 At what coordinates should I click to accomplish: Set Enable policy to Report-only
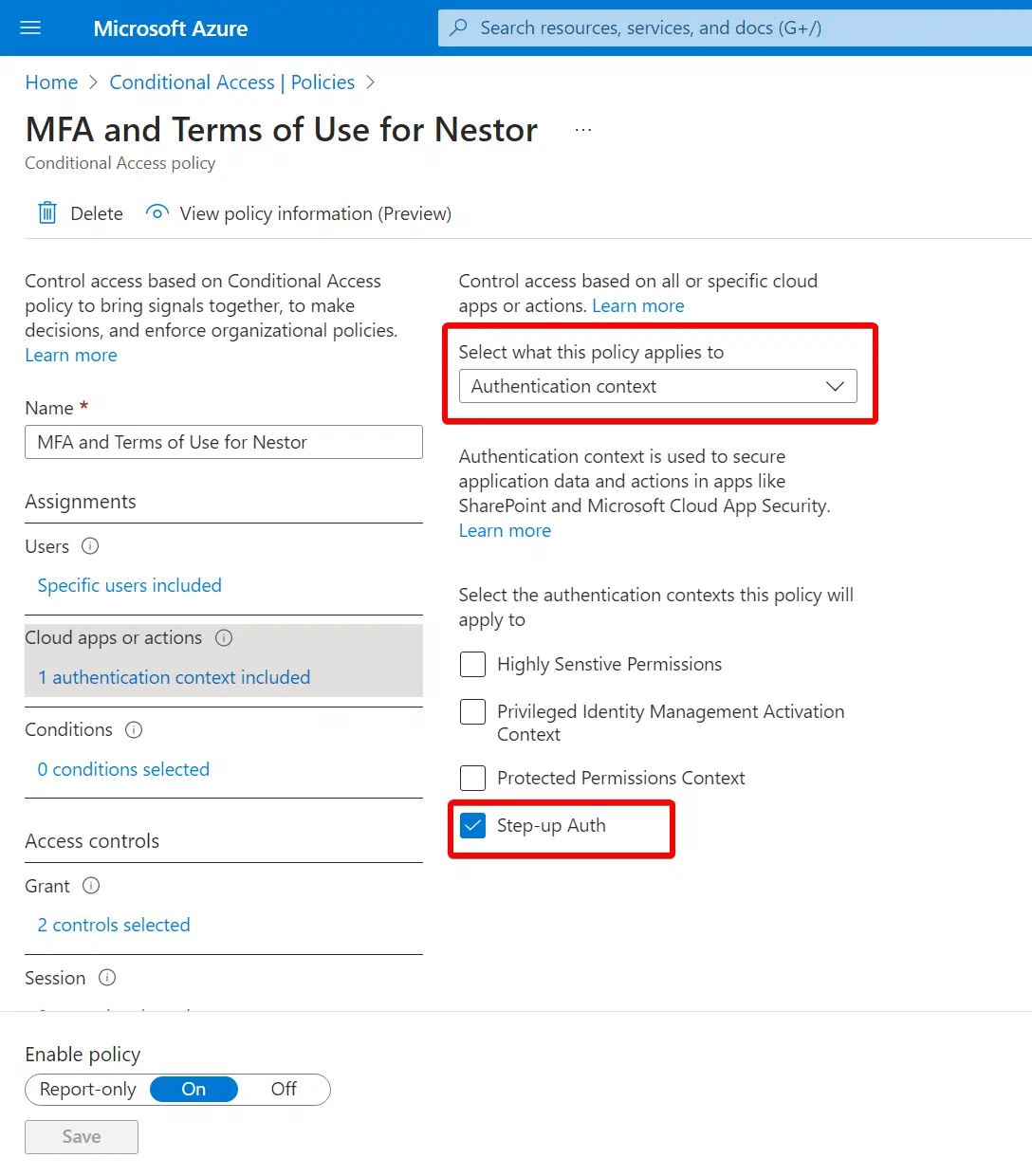(87, 1090)
